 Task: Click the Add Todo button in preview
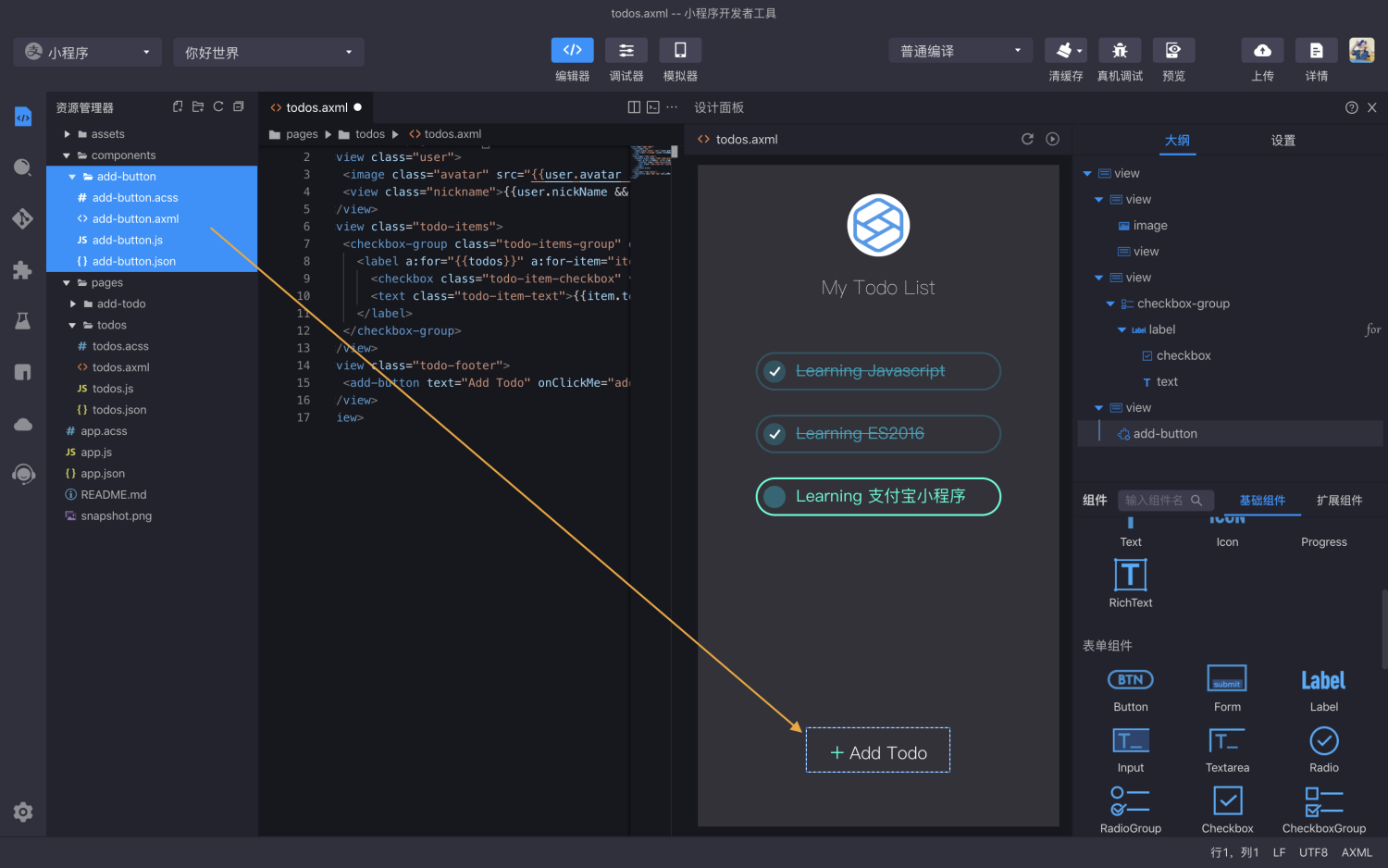coord(878,750)
